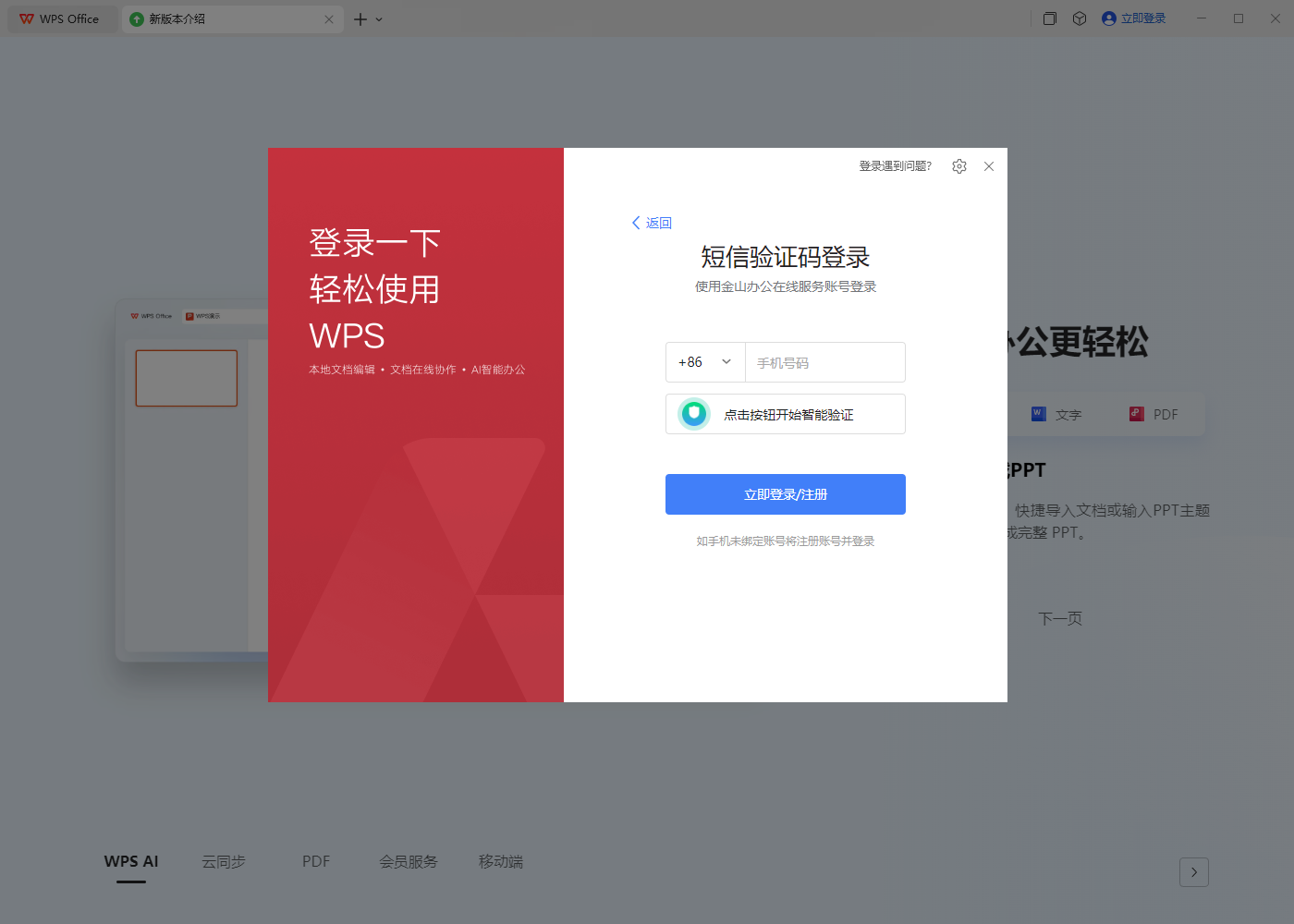Close the 新版本介绍 tab

tap(329, 19)
